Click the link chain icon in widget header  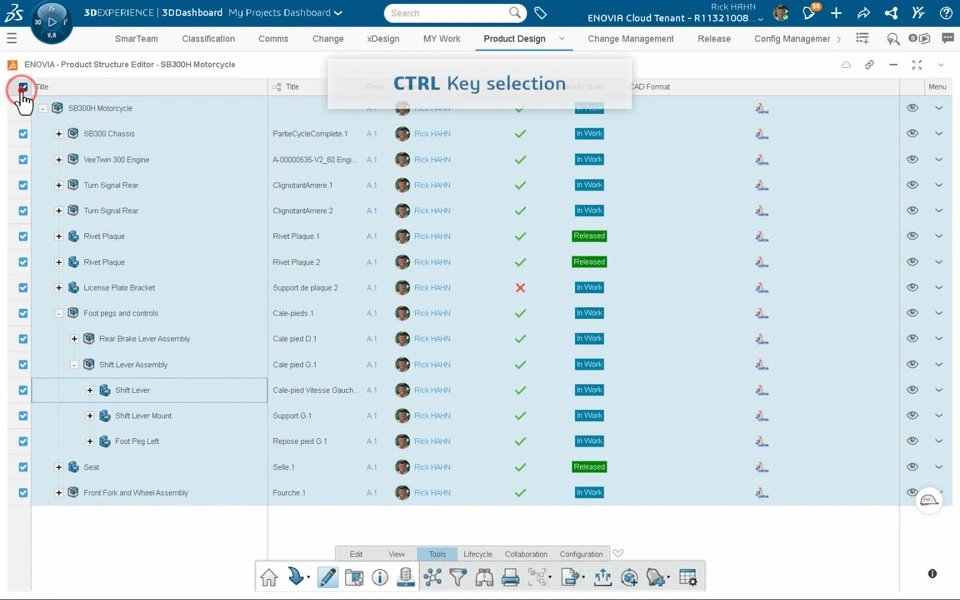tap(869, 64)
